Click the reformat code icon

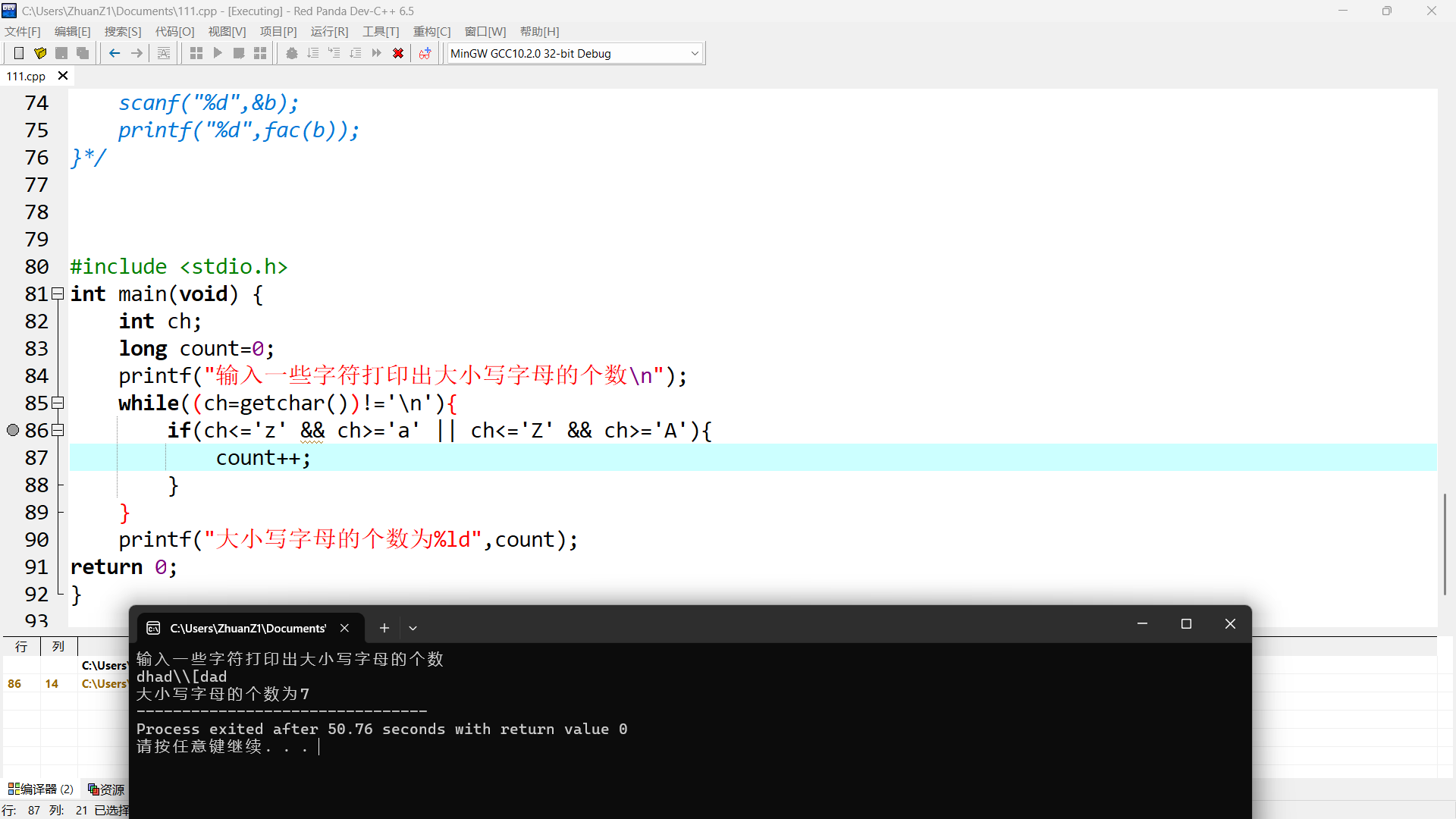(x=164, y=53)
